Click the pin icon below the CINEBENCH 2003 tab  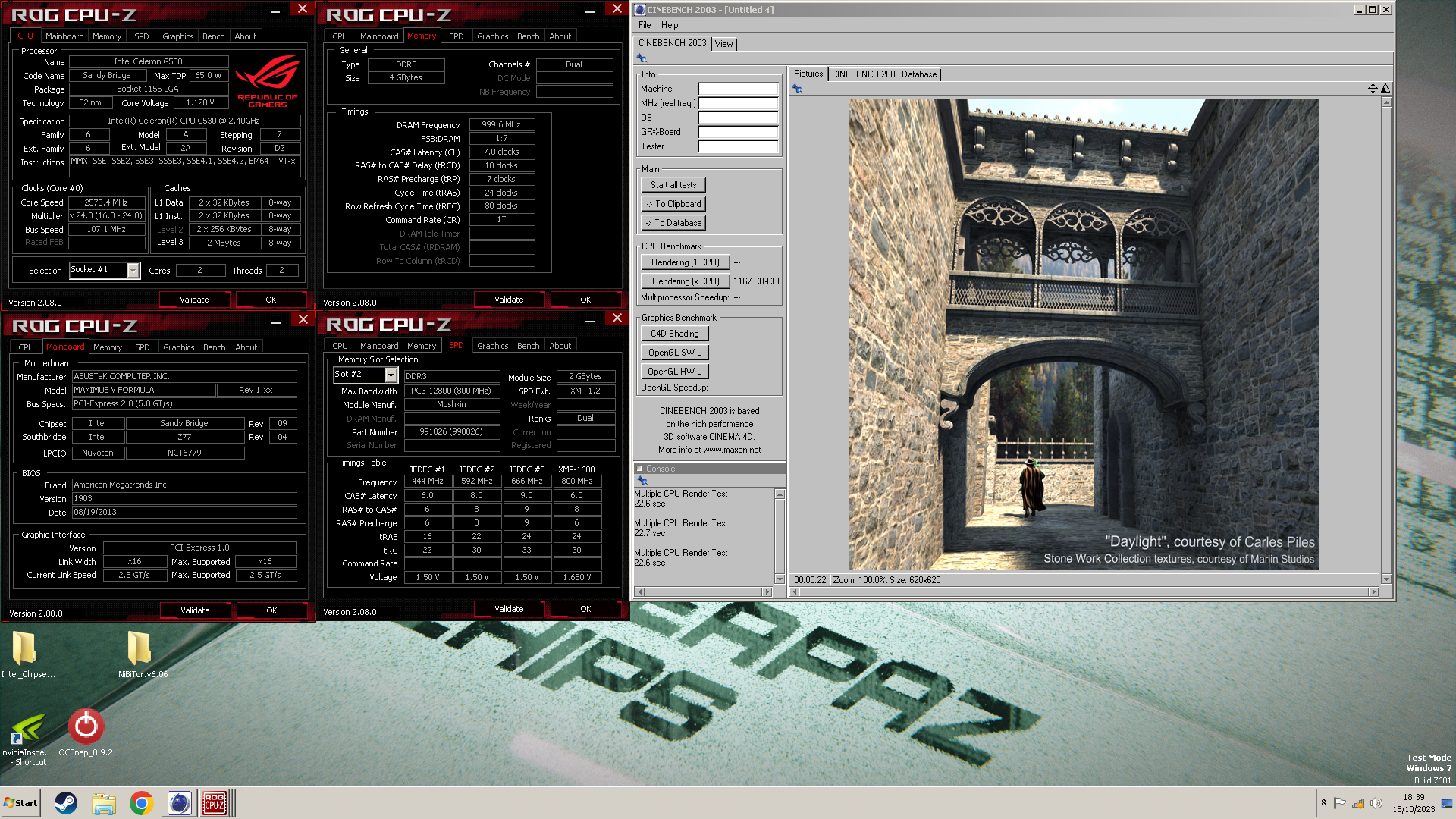[x=642, y=58]
